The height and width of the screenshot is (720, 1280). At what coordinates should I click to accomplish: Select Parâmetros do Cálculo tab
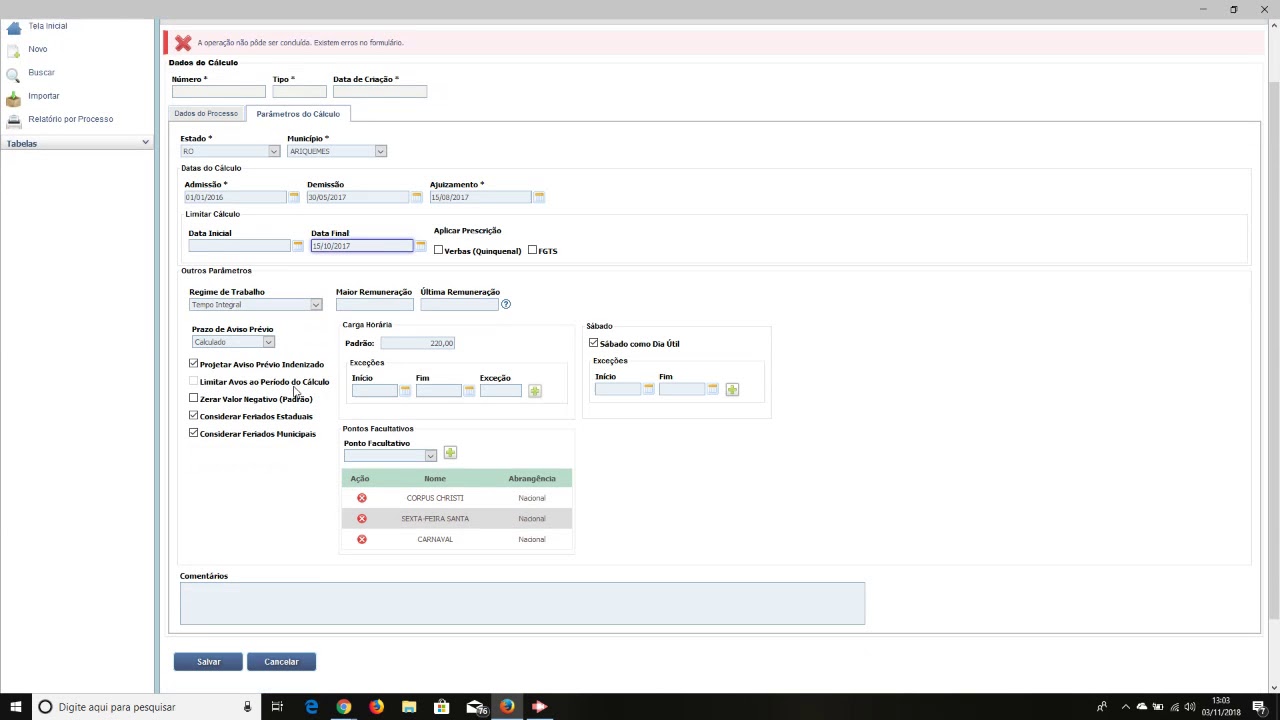(298, 114)
